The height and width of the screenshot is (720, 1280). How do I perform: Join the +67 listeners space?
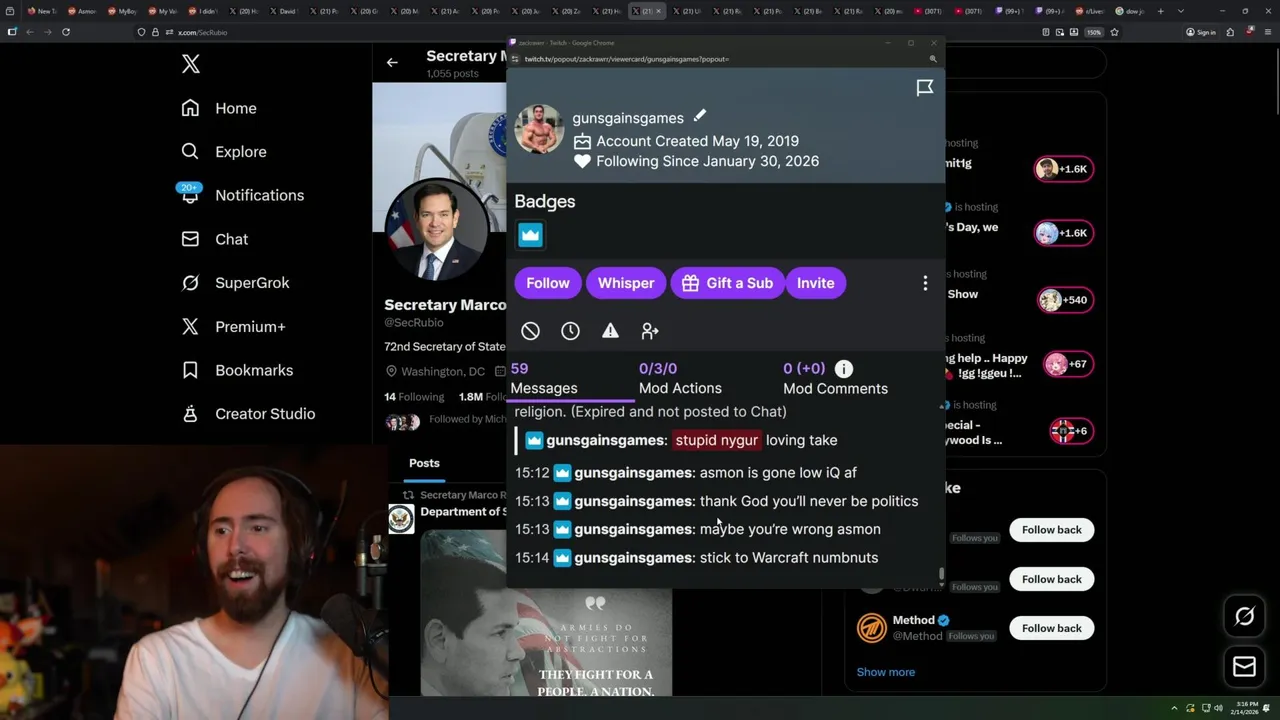click(1067, 364)
